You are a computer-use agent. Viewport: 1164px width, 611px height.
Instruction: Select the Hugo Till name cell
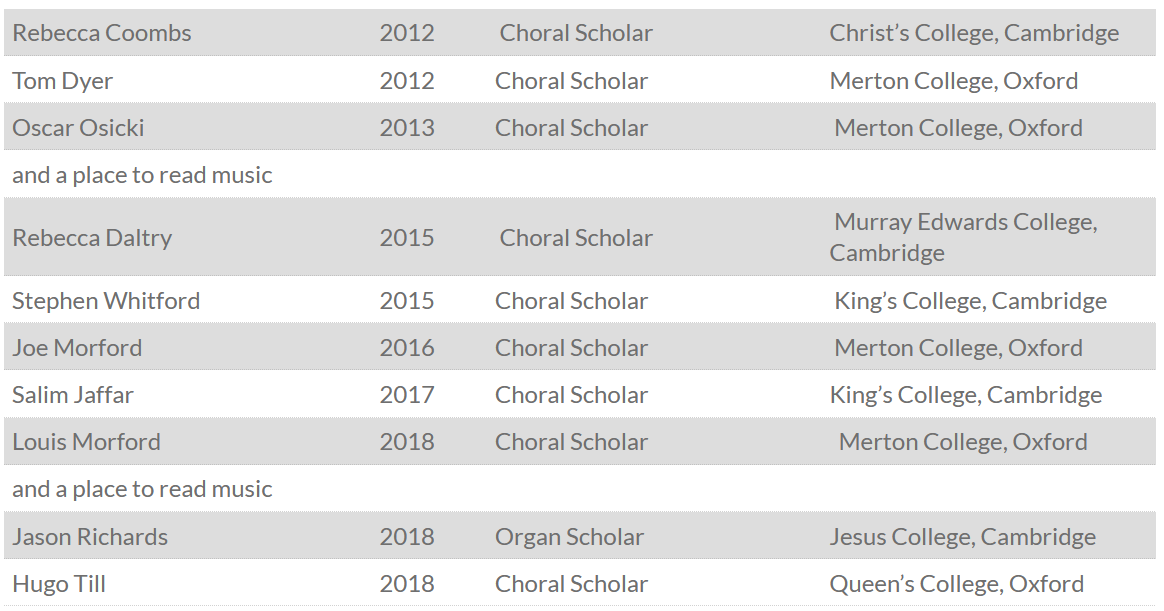pyautogui.click(x=59, y=584)
